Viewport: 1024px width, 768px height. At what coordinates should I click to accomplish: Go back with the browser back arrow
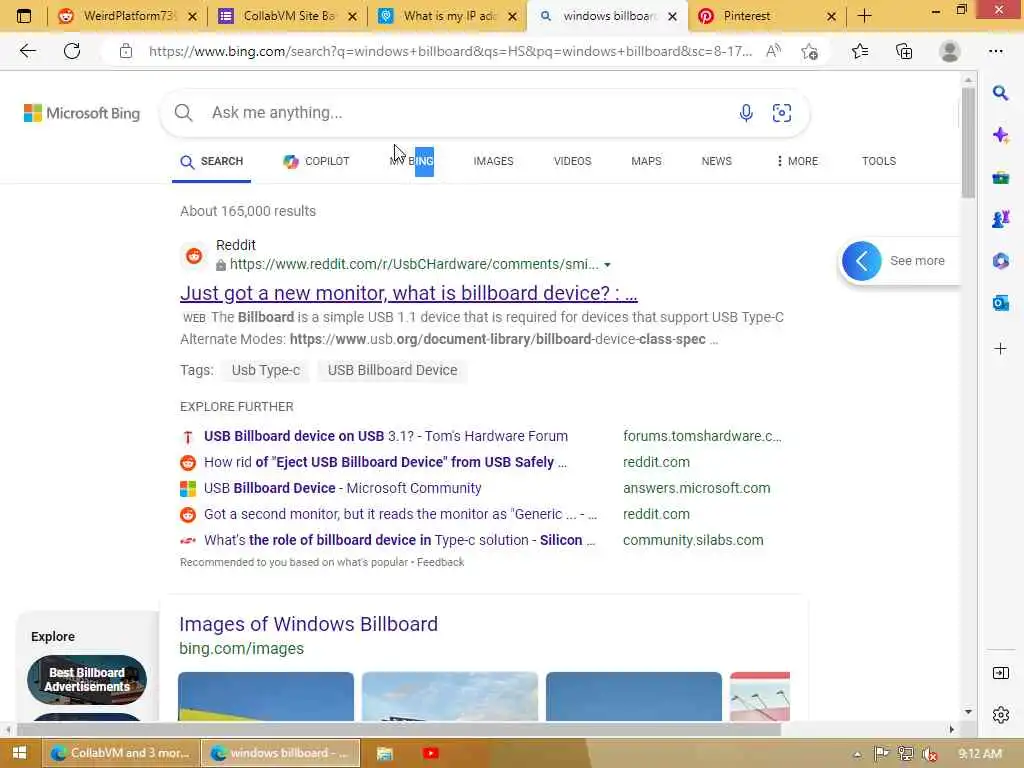pyautogui.click(x=27, y=51)
